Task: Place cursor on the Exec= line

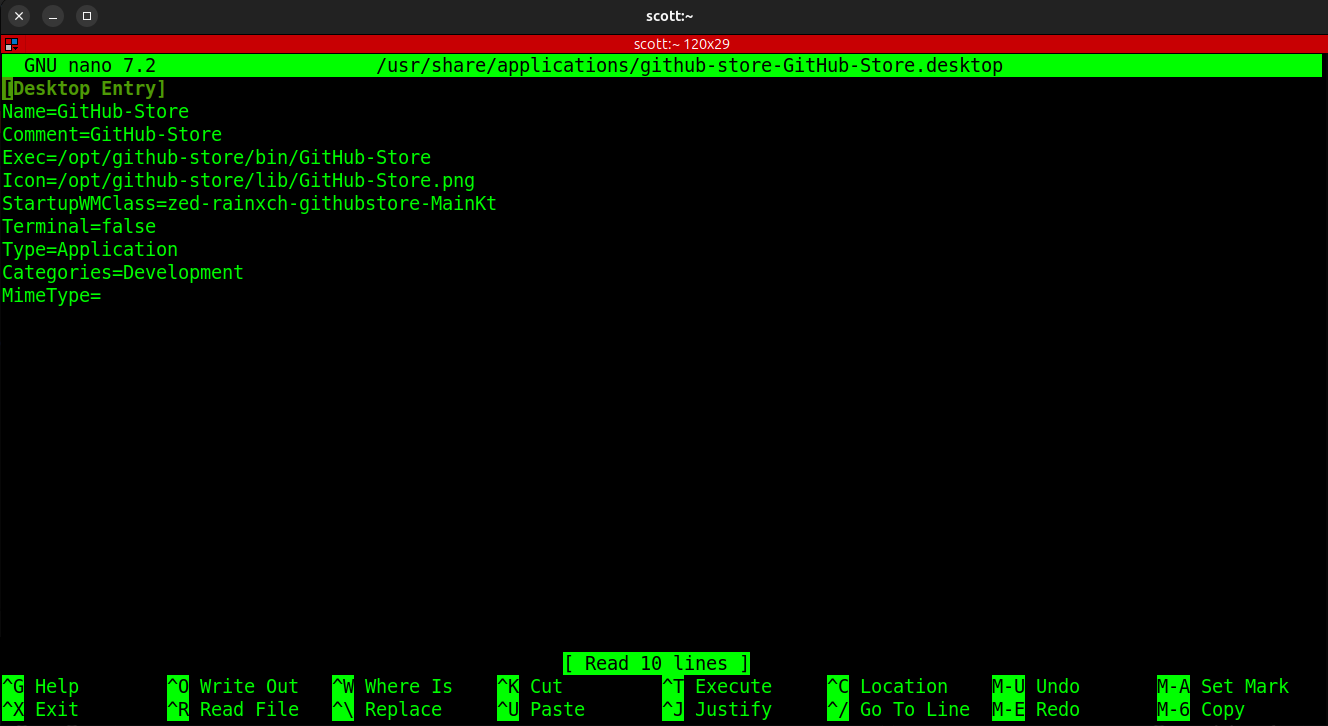Action: tap(216, 158)
